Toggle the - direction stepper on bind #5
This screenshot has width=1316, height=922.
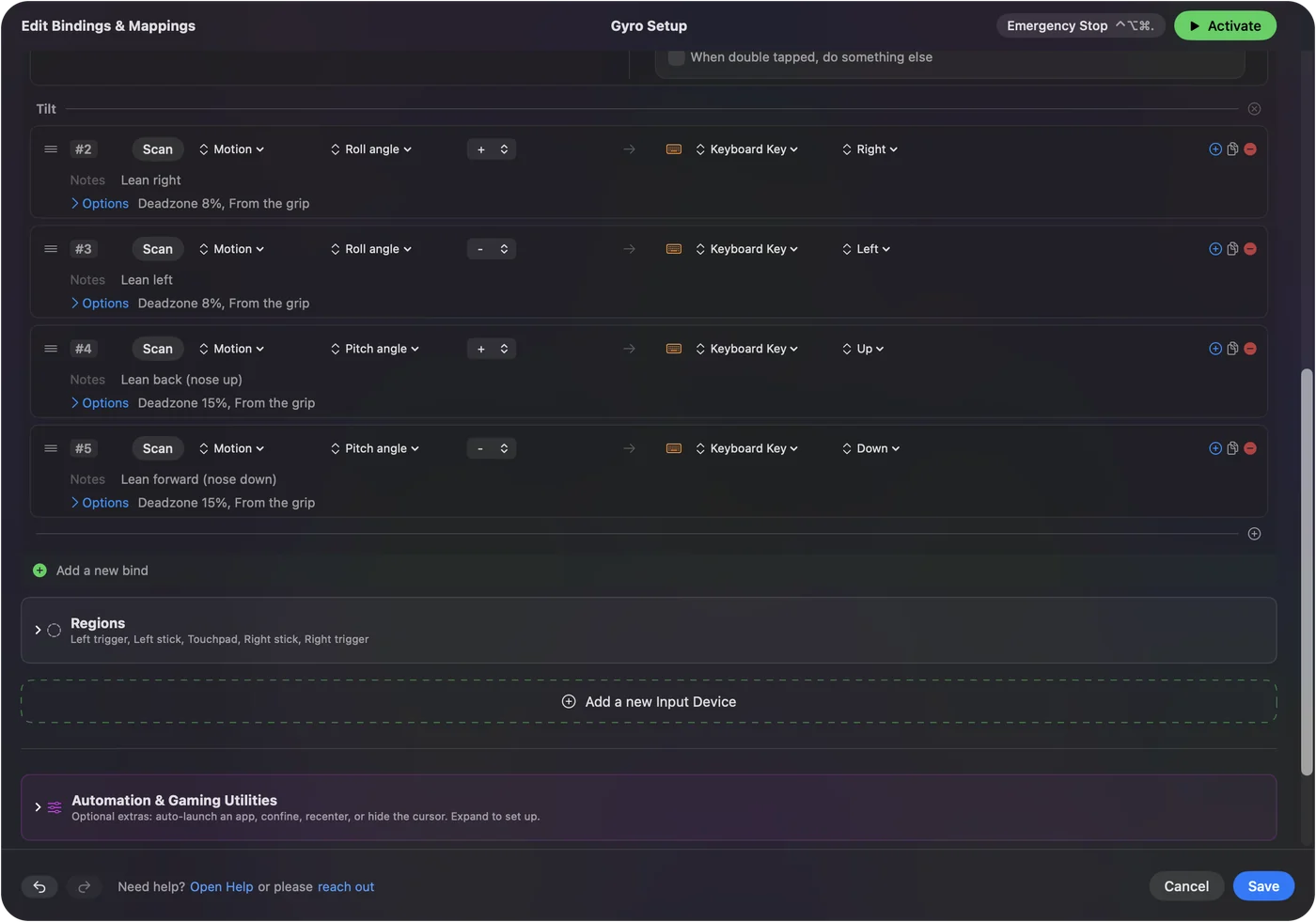coord(492,448)
